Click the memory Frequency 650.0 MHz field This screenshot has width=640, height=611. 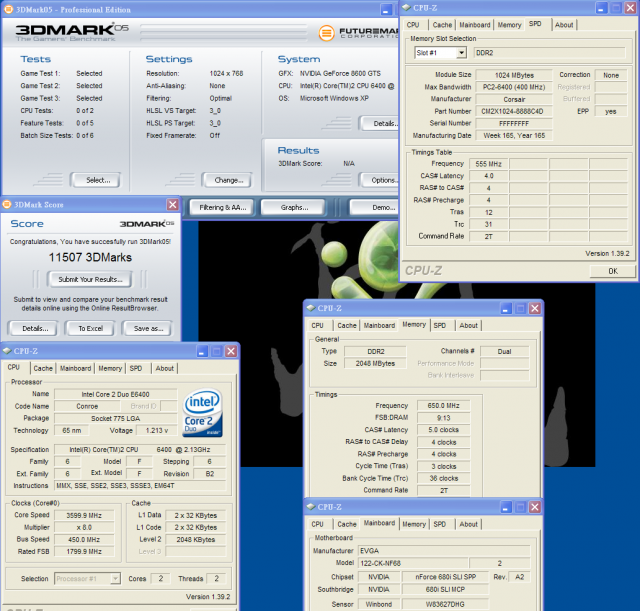[443, 406]
